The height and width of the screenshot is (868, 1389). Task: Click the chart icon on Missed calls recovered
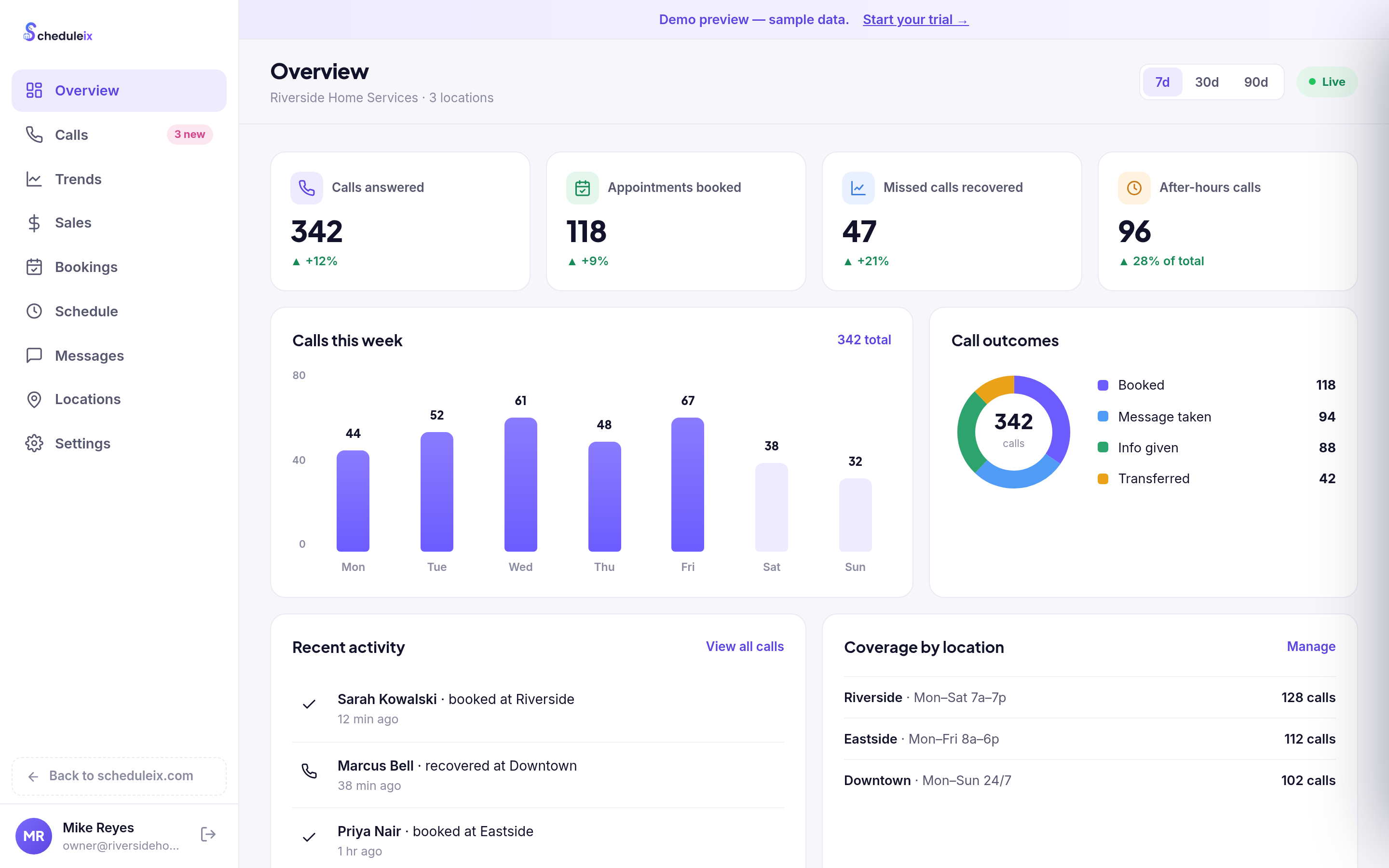[x=858, y=188]
